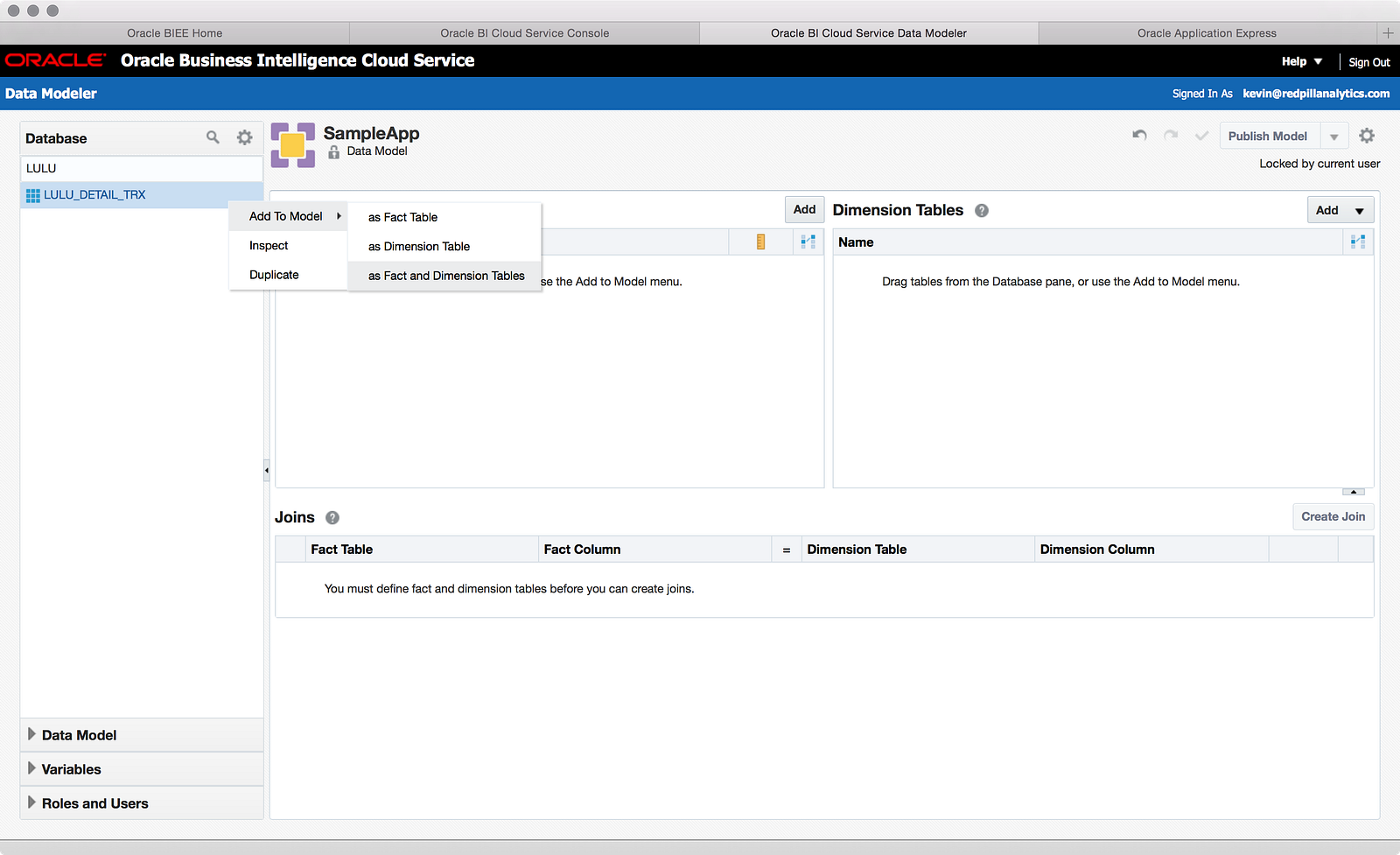Click the SampleApp model title

pos(371,133)
